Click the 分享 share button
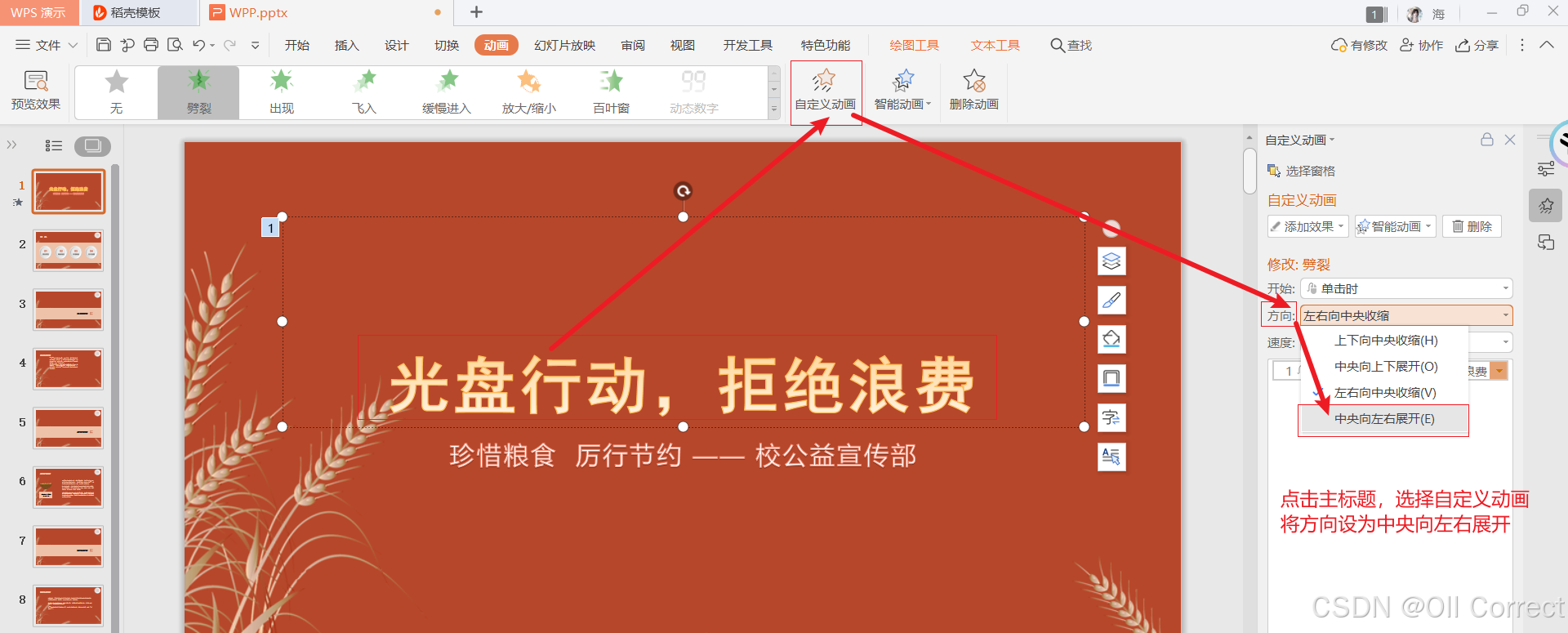 [x=1477, y=45]
